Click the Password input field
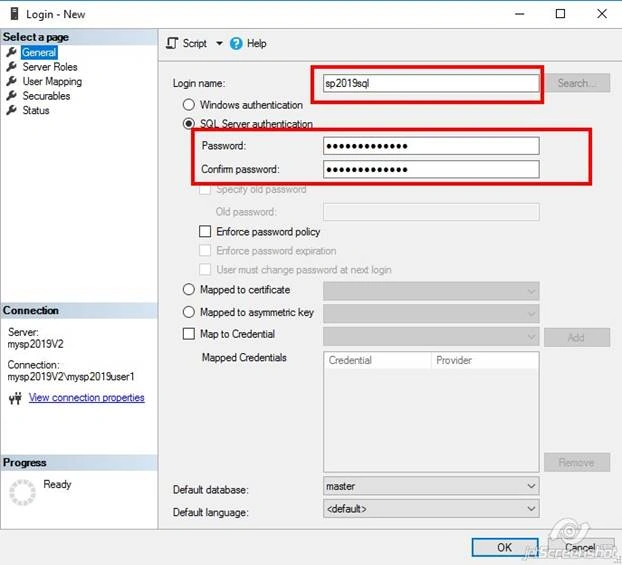Viewport: 622px width, 565px height. pos(431,146)
